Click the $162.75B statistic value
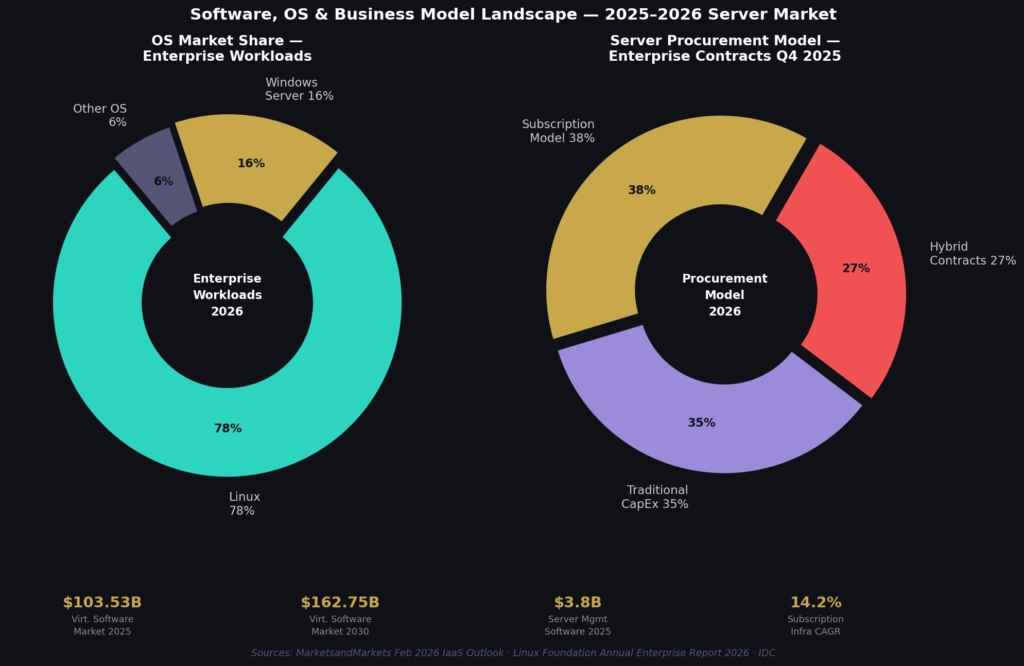The width and height of the screenshot is (1024, 666). 340,602
